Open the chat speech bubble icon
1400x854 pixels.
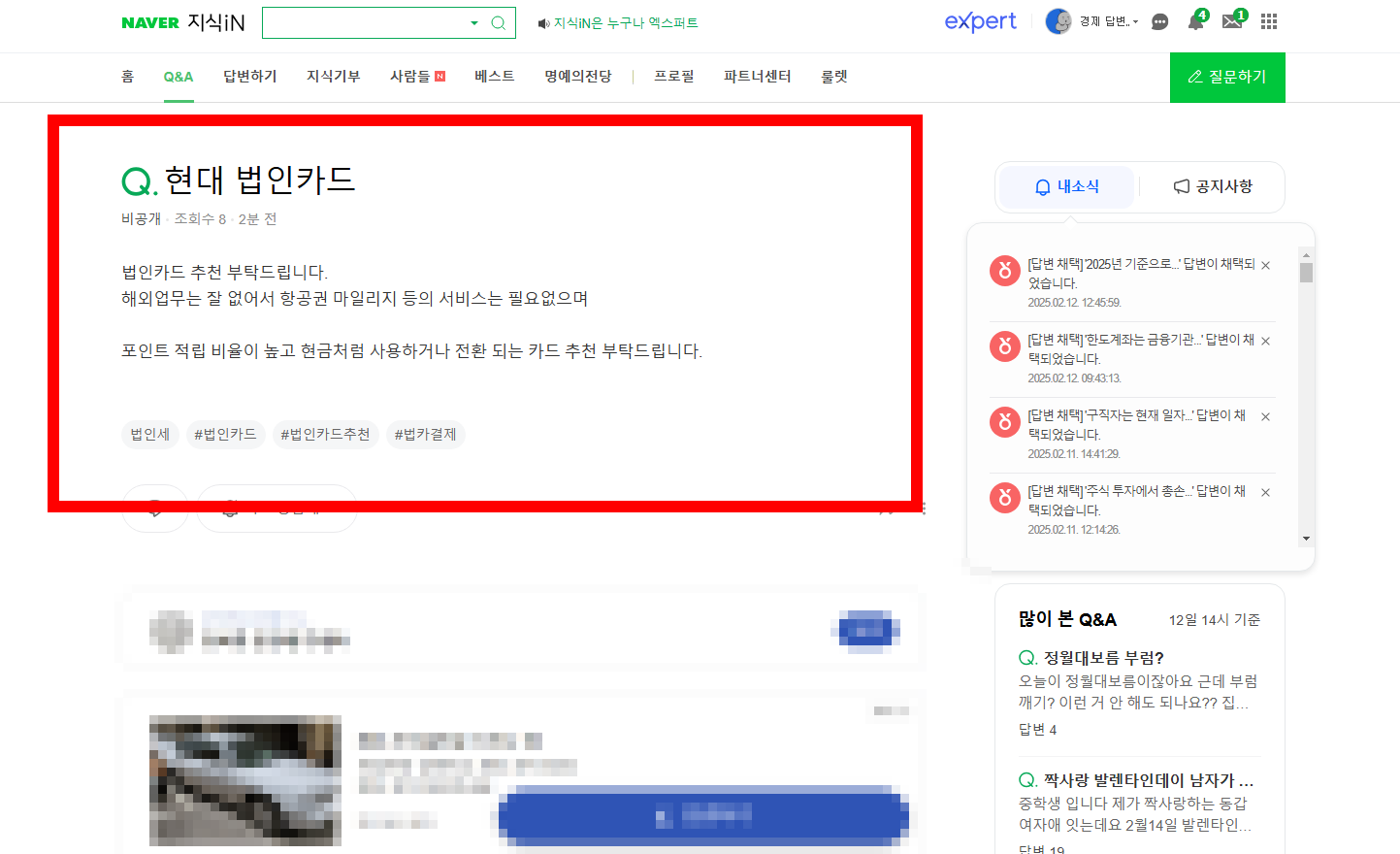(x=1159, y=22)
